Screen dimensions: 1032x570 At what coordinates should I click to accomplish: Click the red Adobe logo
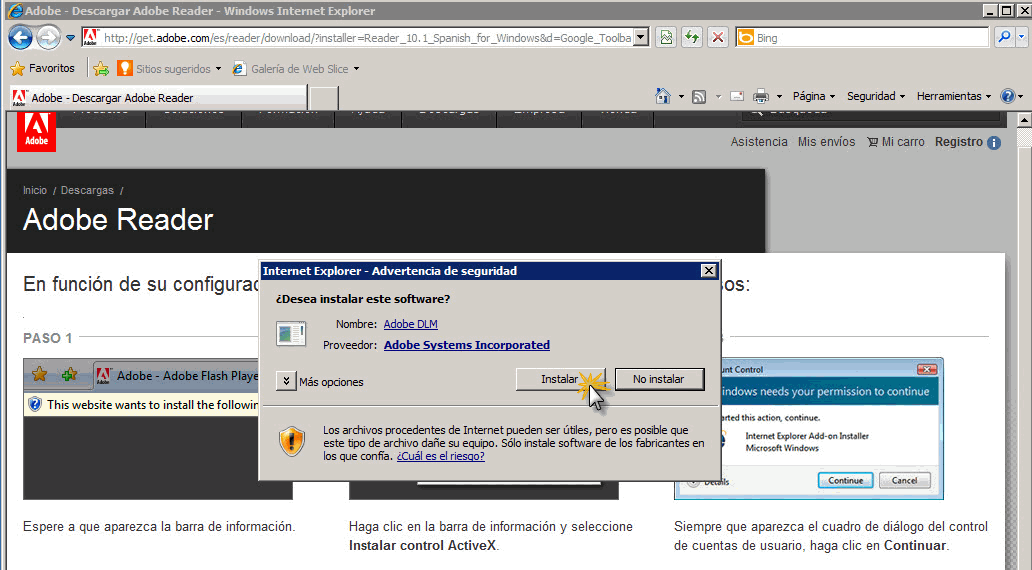coord(36,130)
